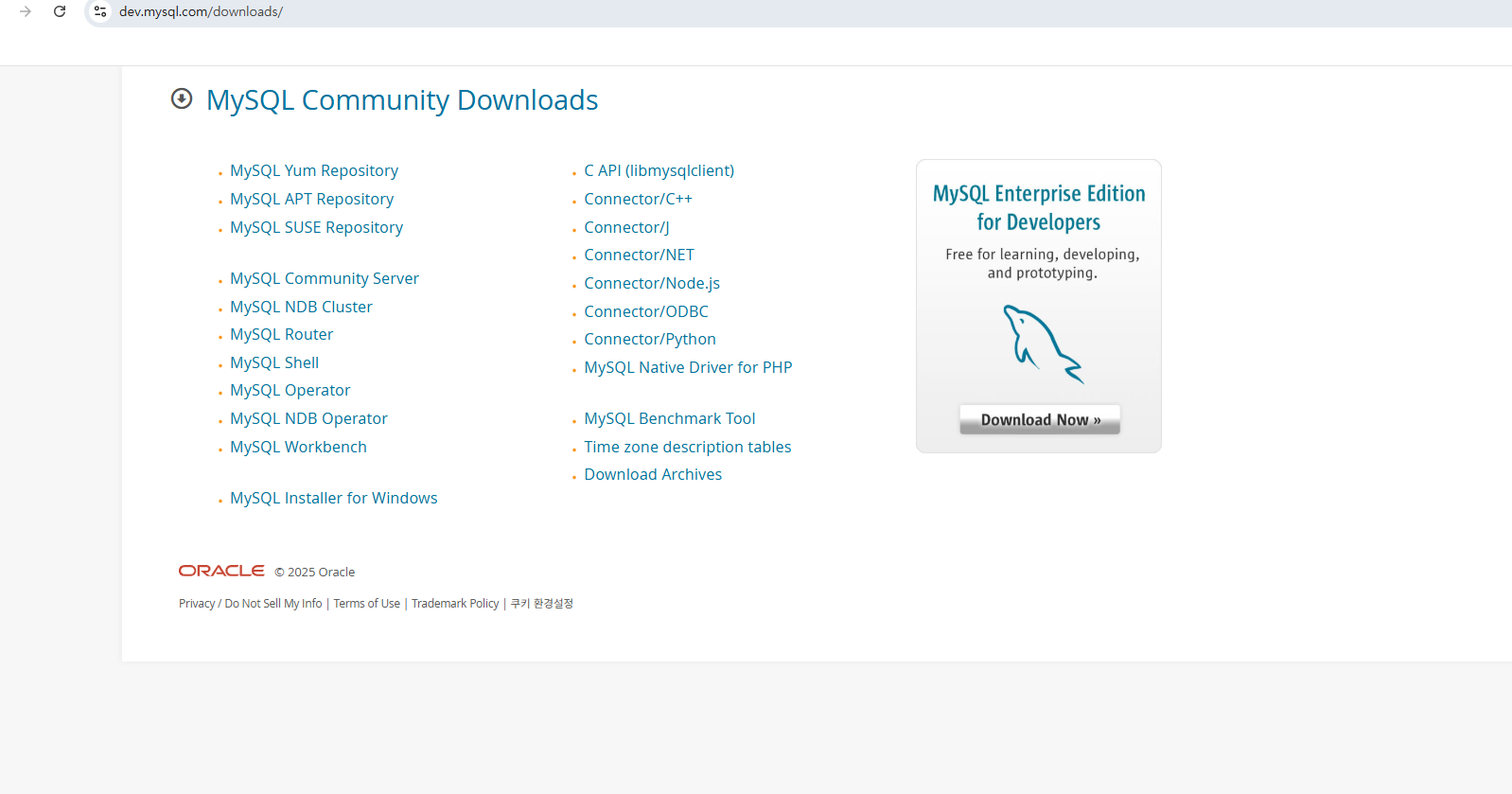Open MySQL Yum Repository link
This screenshot has width=1512, height=794.
[314, 170]
